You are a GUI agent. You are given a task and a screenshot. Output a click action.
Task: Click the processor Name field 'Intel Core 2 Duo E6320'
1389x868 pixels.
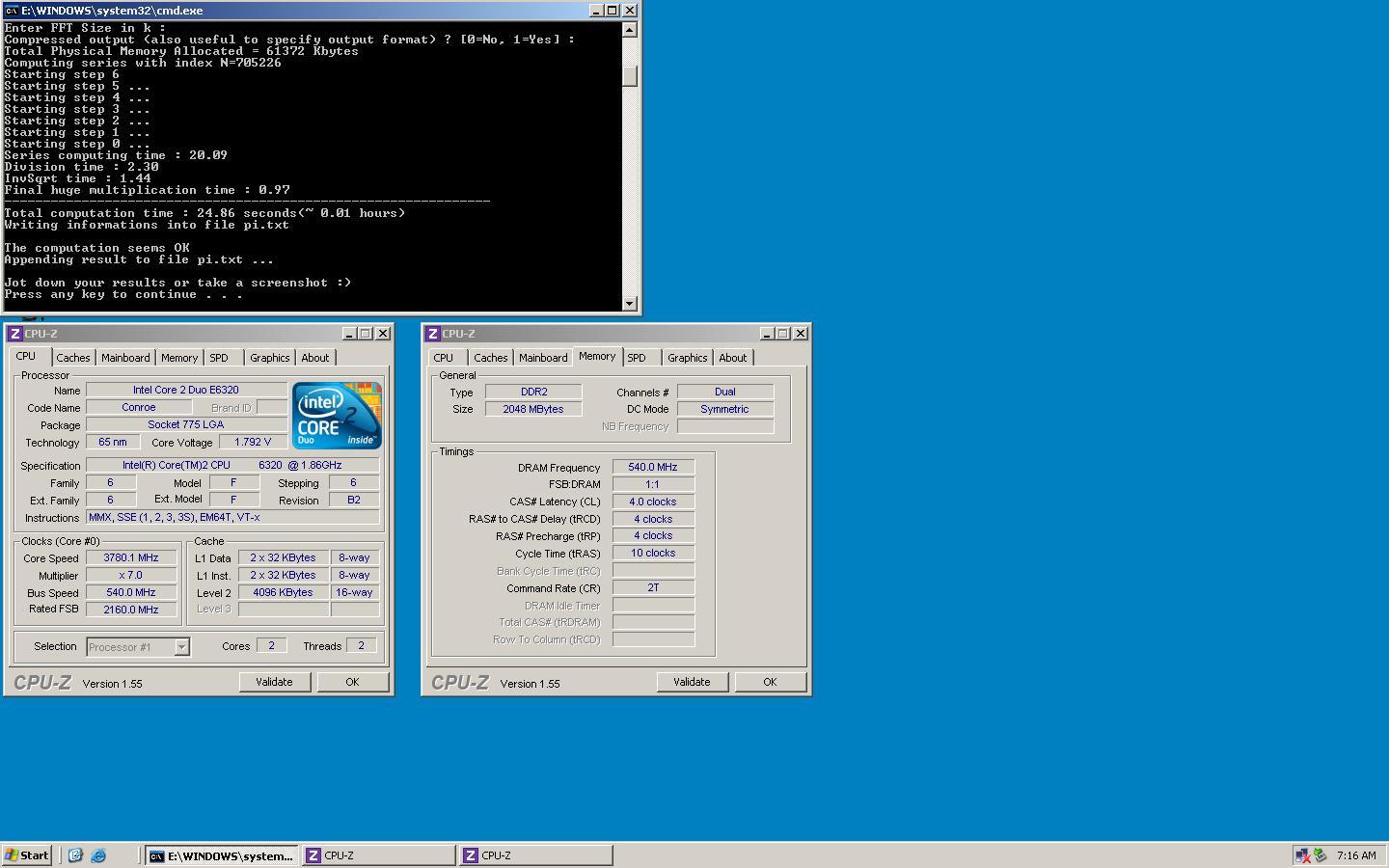click(x=186, y=391)
